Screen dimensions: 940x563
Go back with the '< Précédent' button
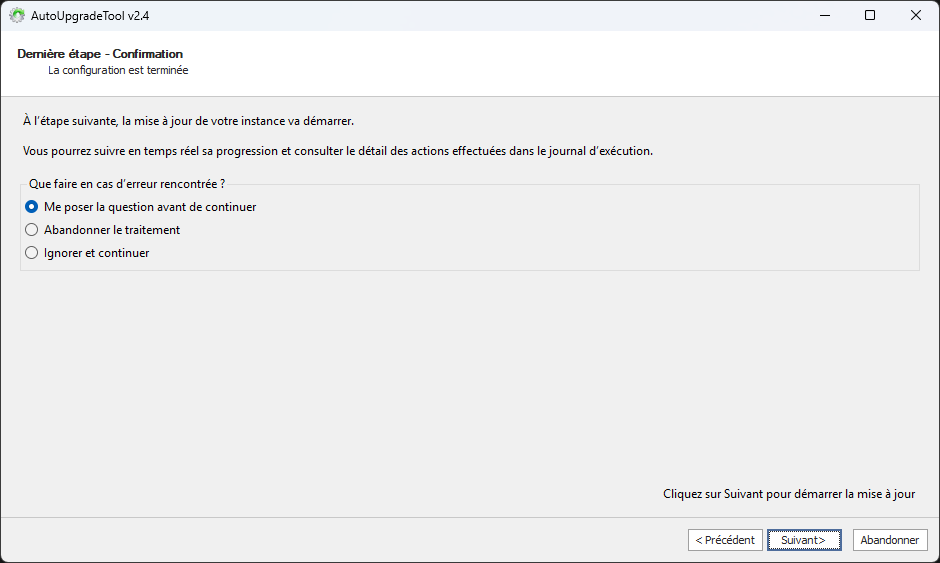coord(725,540)
